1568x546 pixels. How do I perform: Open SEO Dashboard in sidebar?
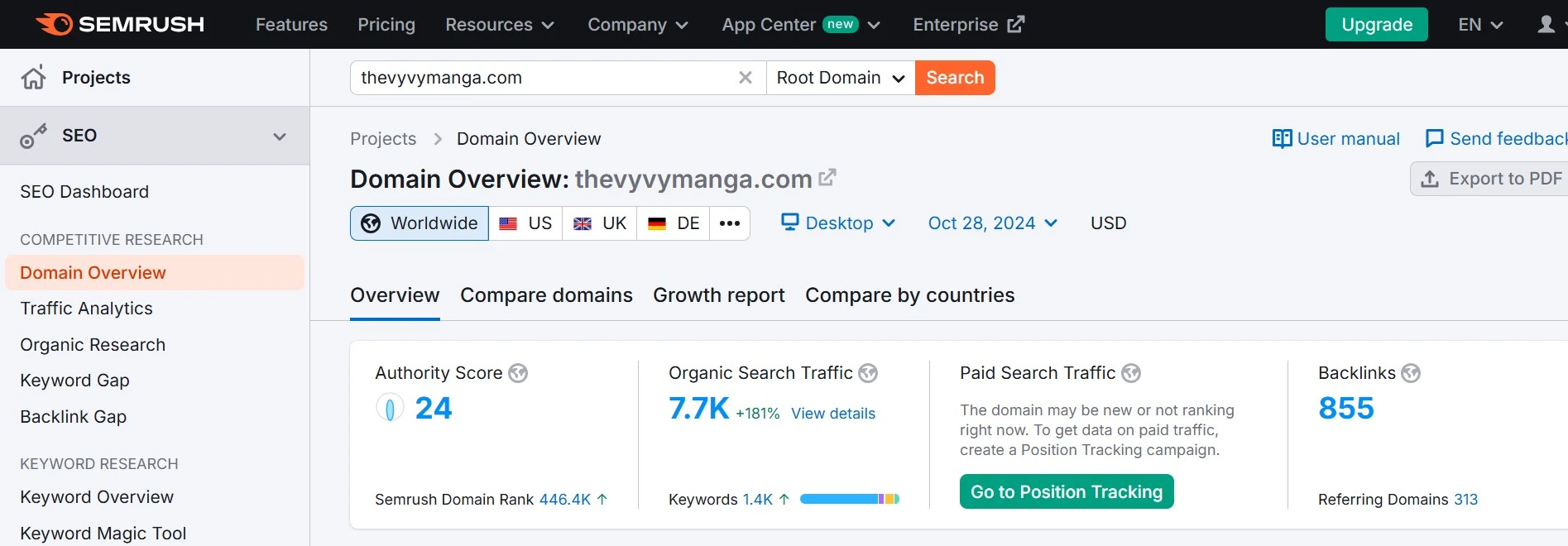(84, 192)
